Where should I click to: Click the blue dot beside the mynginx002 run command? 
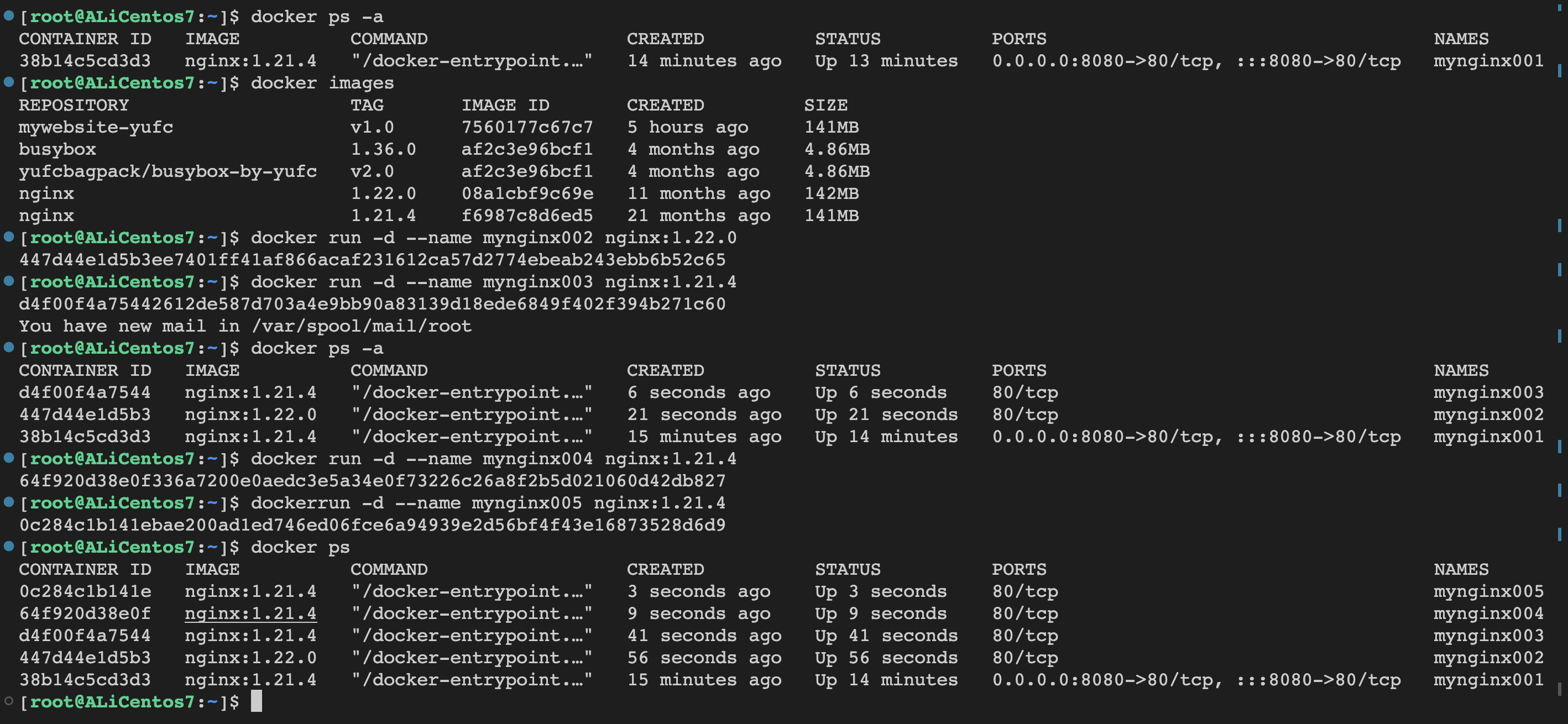9,237
